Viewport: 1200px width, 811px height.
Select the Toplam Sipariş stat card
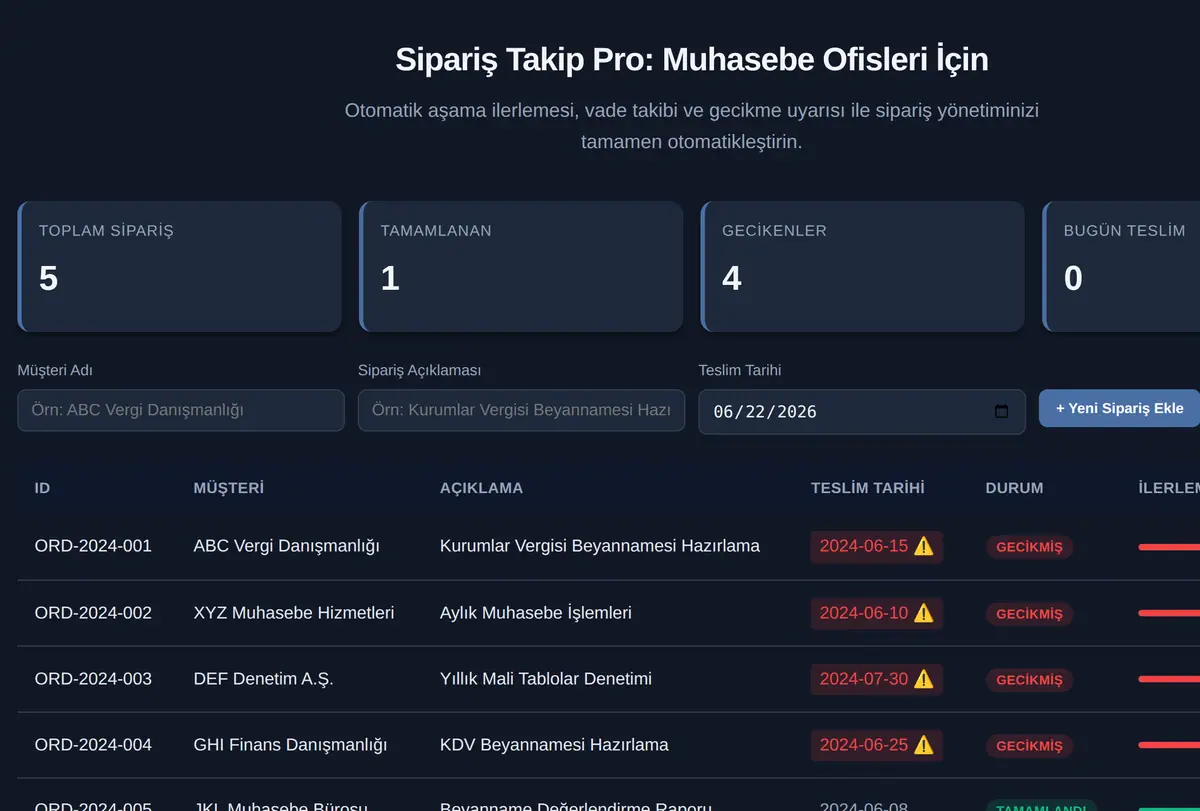tap(180, 266)
